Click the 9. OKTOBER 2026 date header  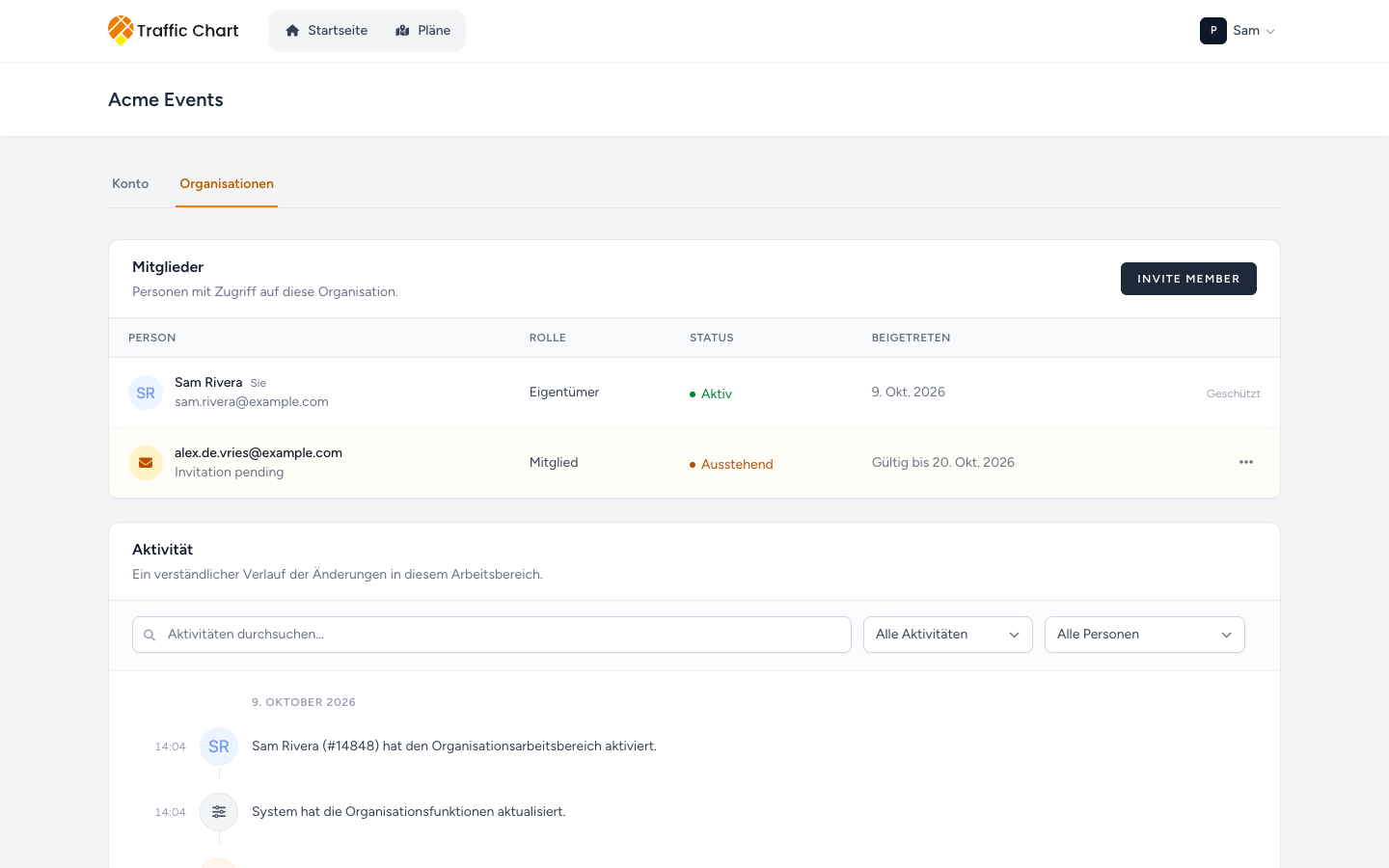click(304, 702)
